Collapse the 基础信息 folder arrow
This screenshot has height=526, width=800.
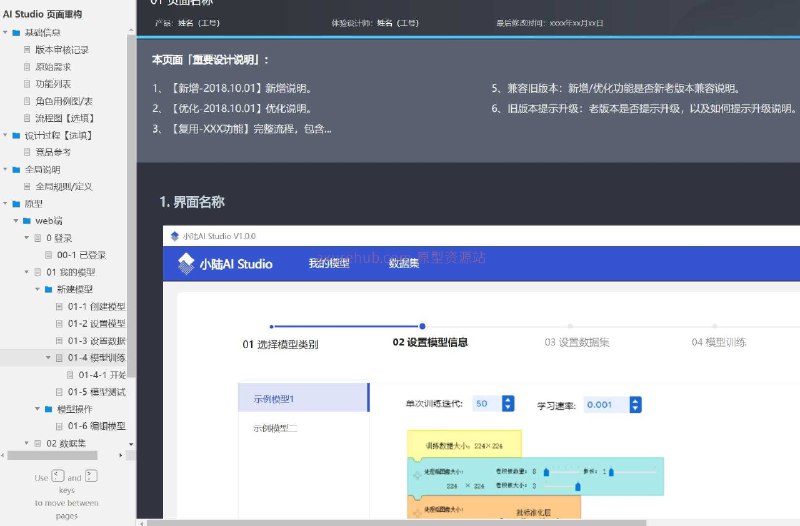click(5, 33)
